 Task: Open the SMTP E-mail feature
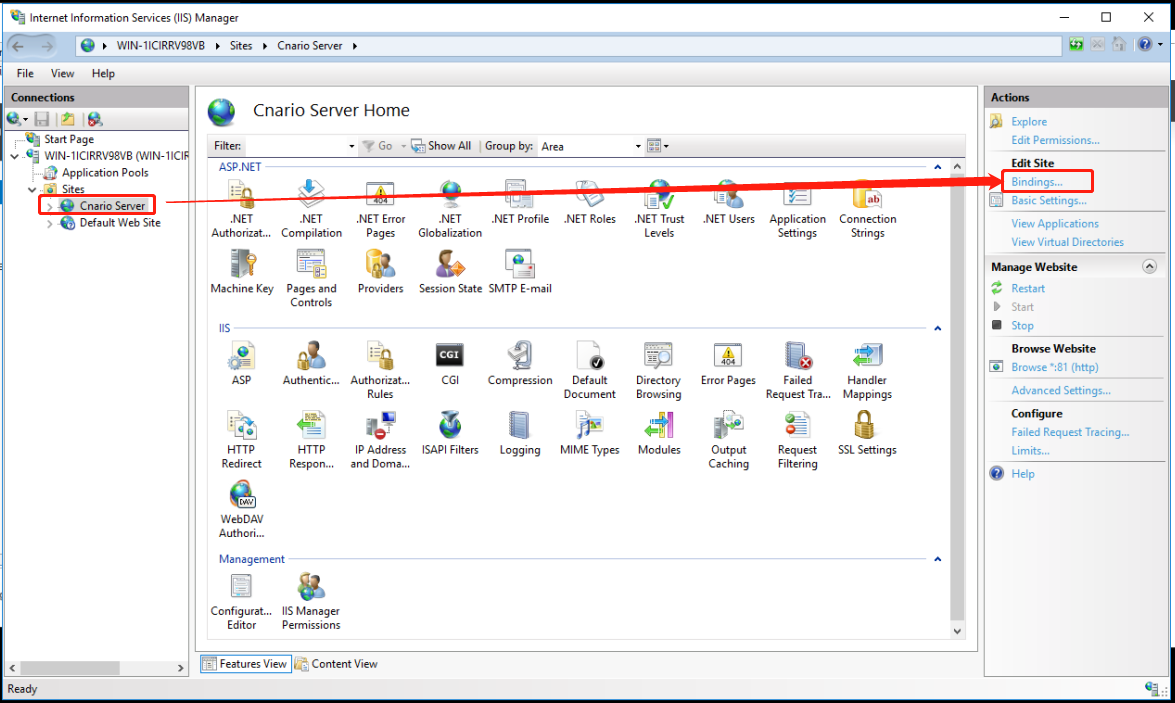click(519, 269)
